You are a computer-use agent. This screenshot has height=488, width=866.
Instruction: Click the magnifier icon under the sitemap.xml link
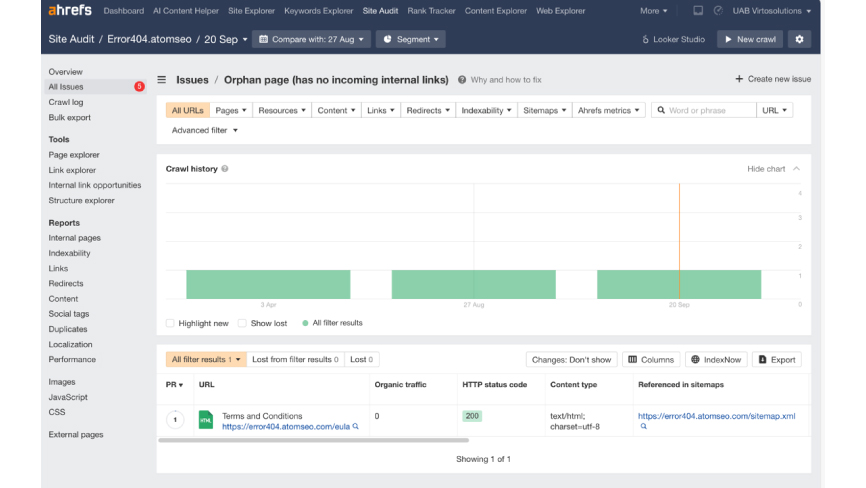coord(643,426)
